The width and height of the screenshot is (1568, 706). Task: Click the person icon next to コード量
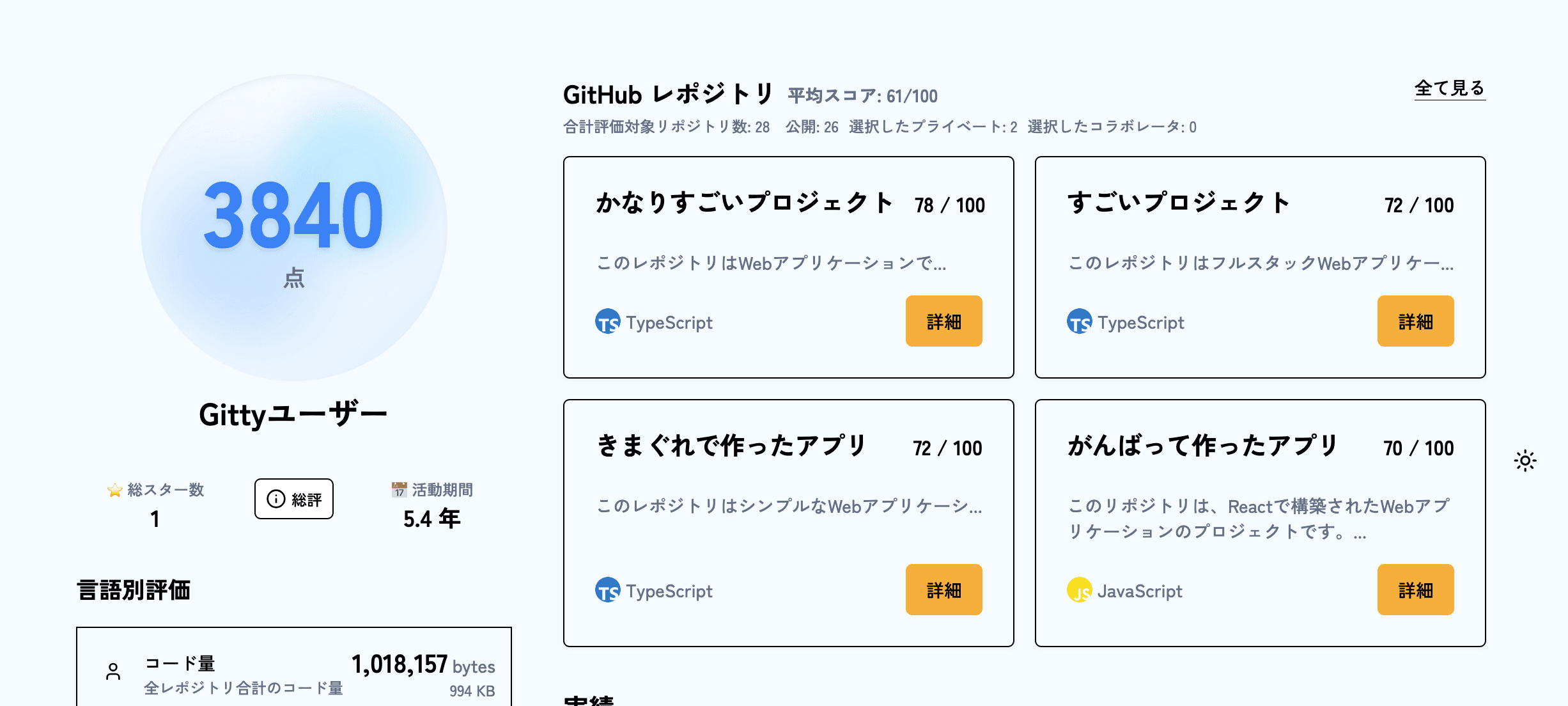pos(113,671)
